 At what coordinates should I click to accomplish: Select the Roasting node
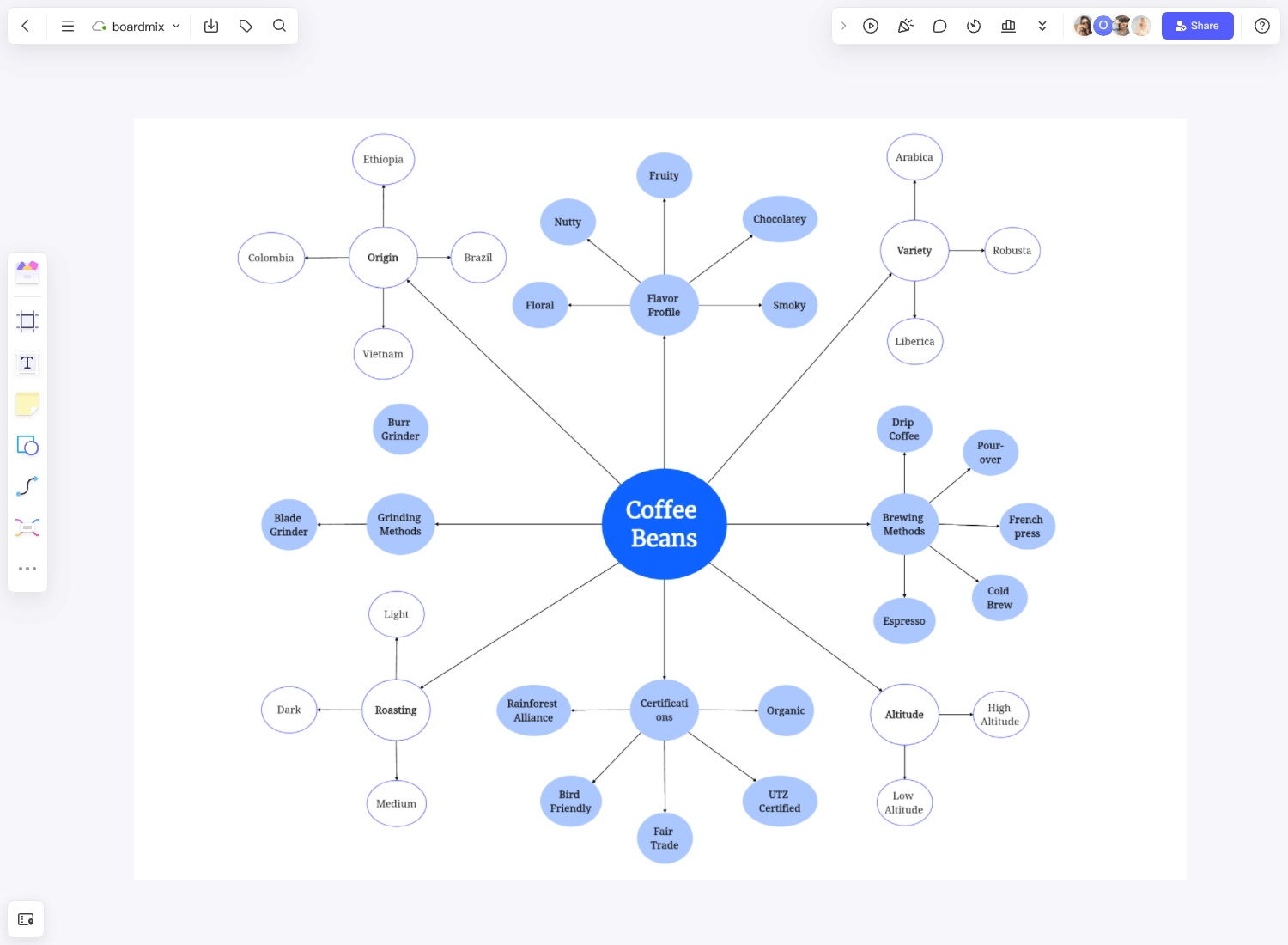tap(396, 710)
